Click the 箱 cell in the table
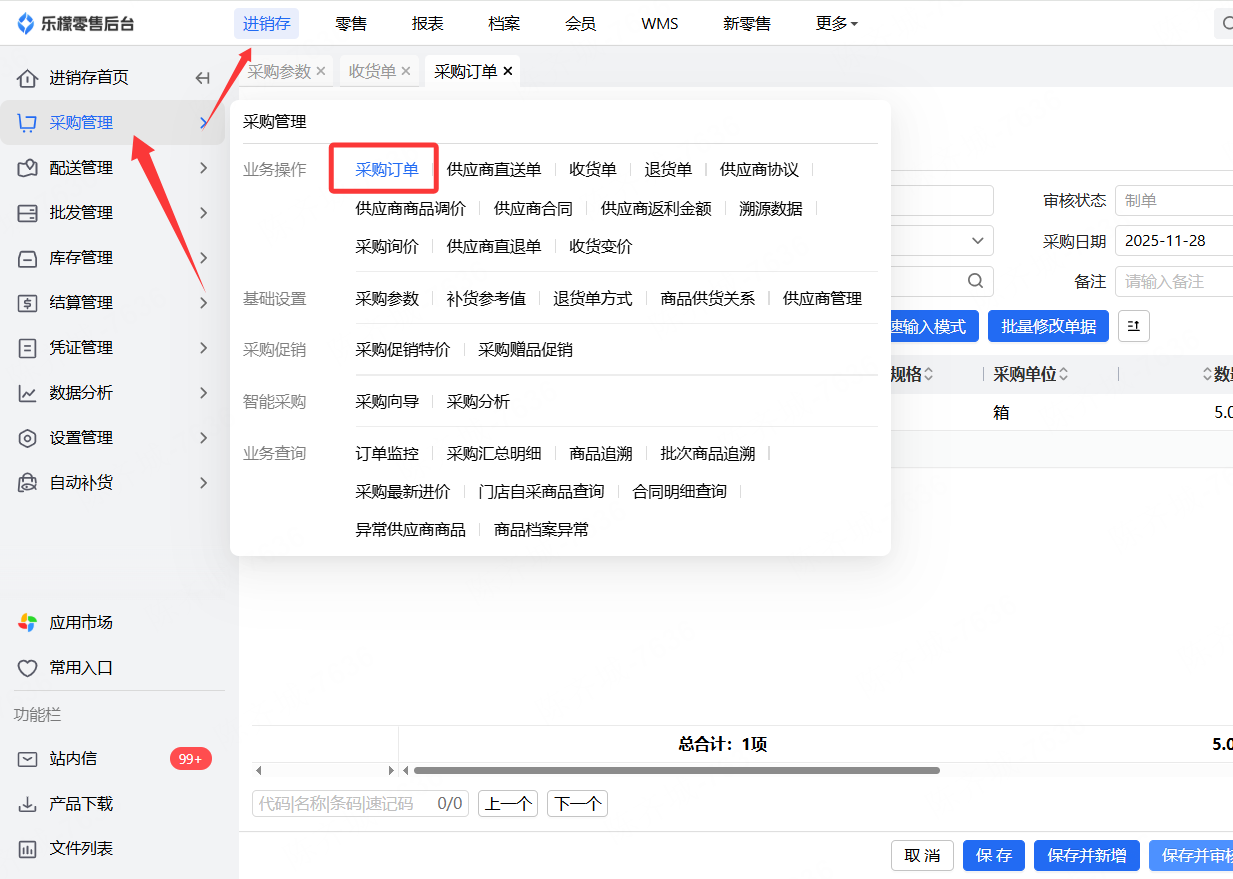The width and height of the screenshot is (1233, 879). 1001,412
